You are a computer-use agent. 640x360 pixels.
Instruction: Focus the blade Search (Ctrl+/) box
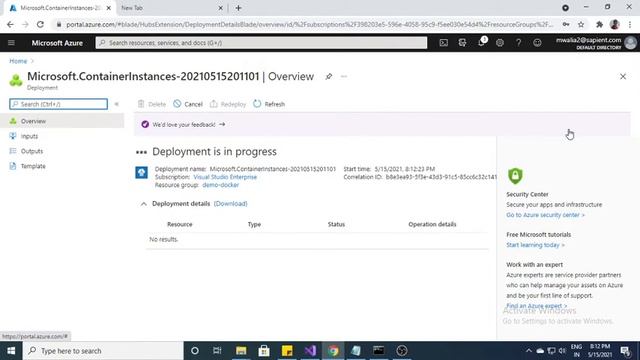click(x=58, y=104)
